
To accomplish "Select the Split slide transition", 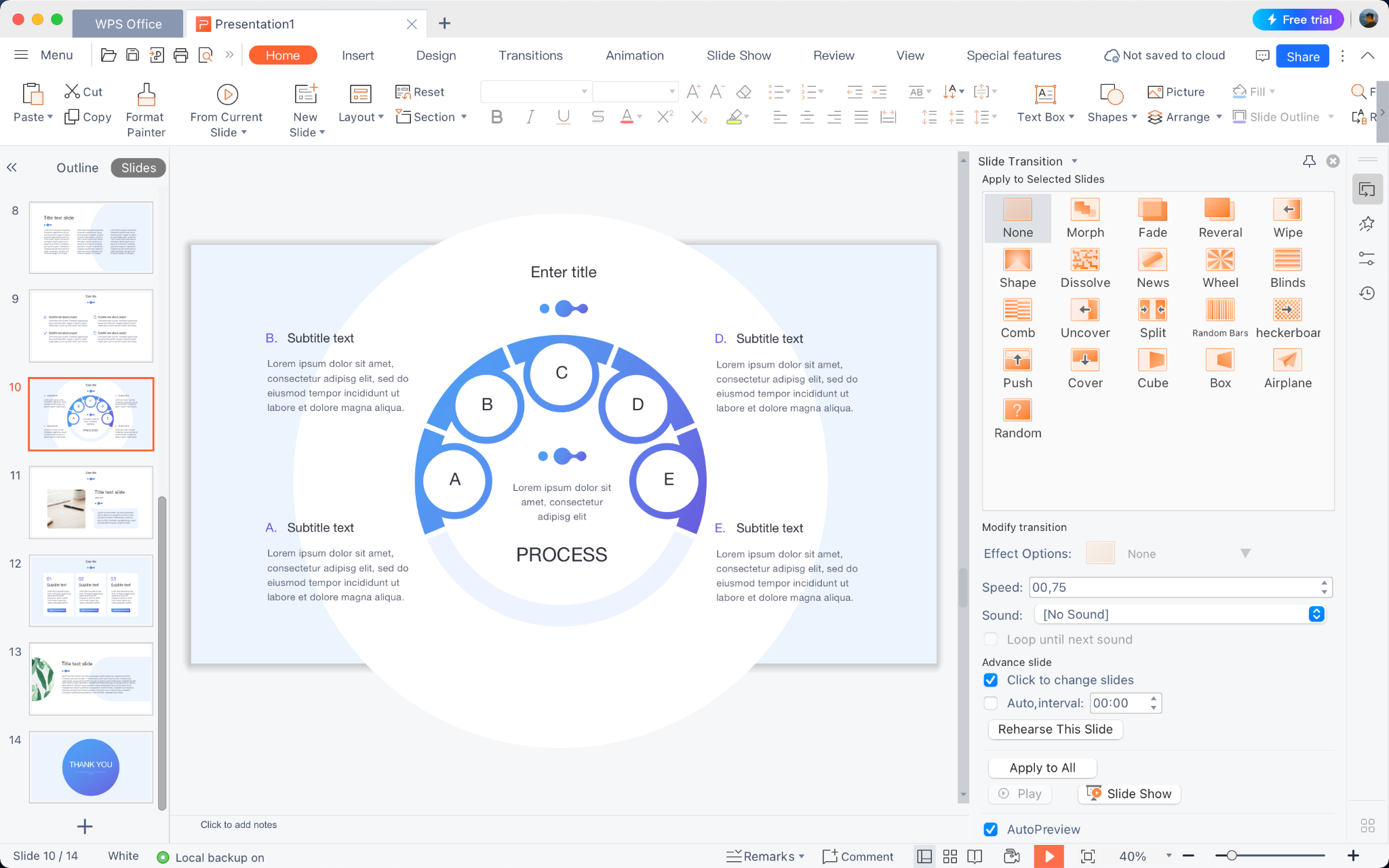I will point(1152,318).
